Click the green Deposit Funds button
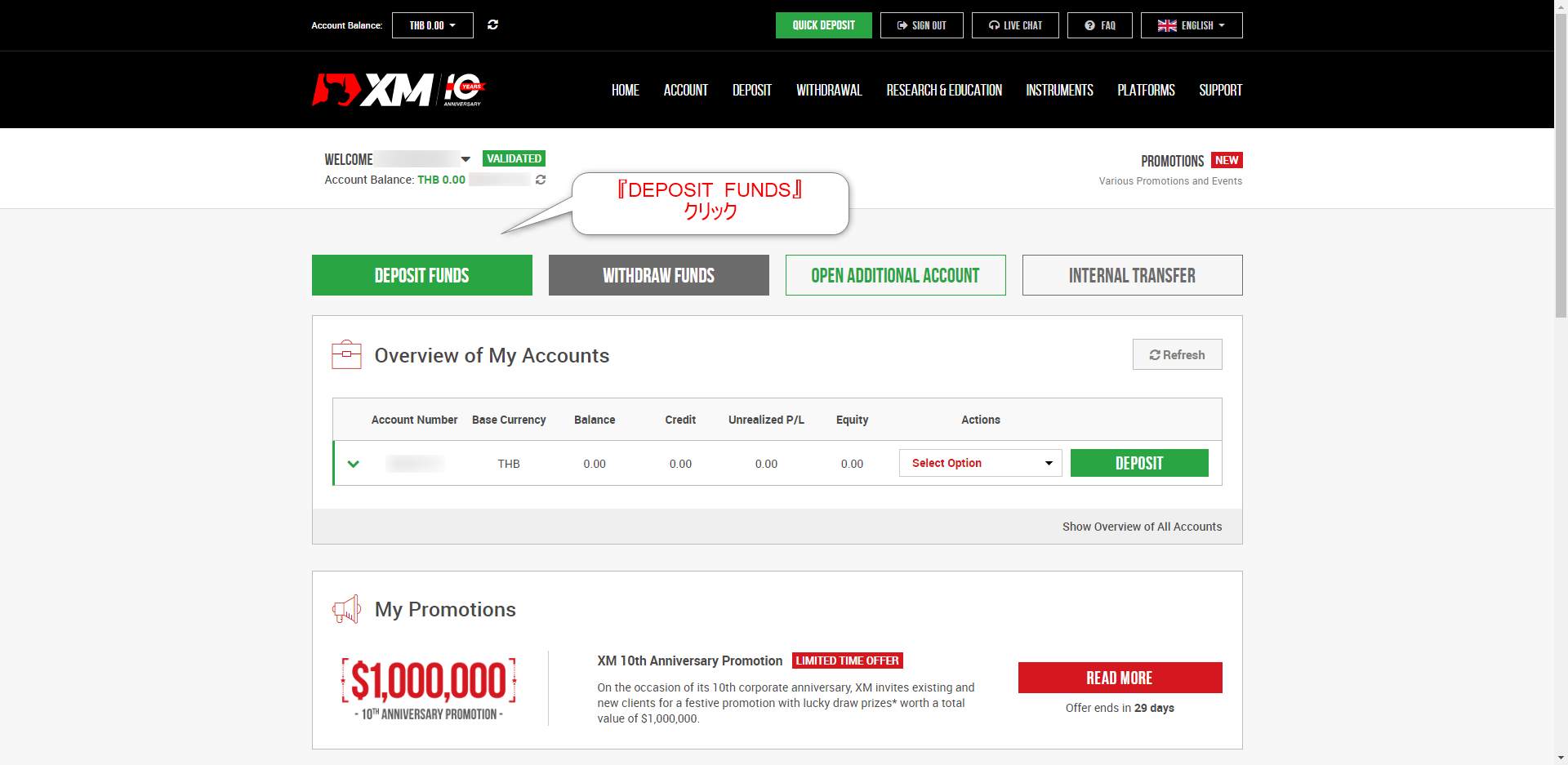Screen dimensions: 1568x765 point(422,275)
